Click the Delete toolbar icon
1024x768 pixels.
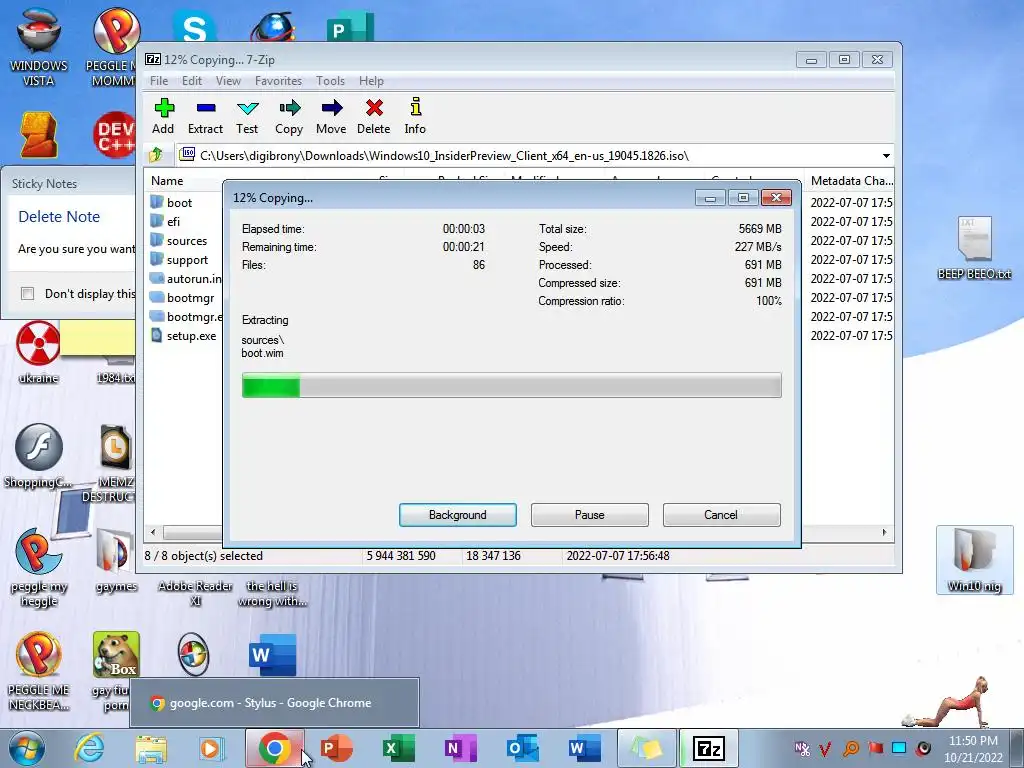[374, 116]
